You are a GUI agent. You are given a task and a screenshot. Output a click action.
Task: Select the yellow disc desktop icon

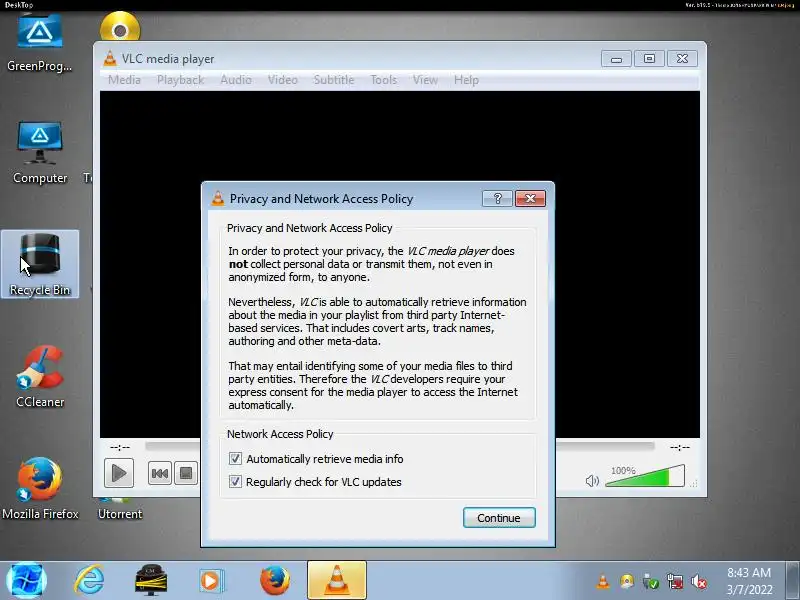coord(120,27)
